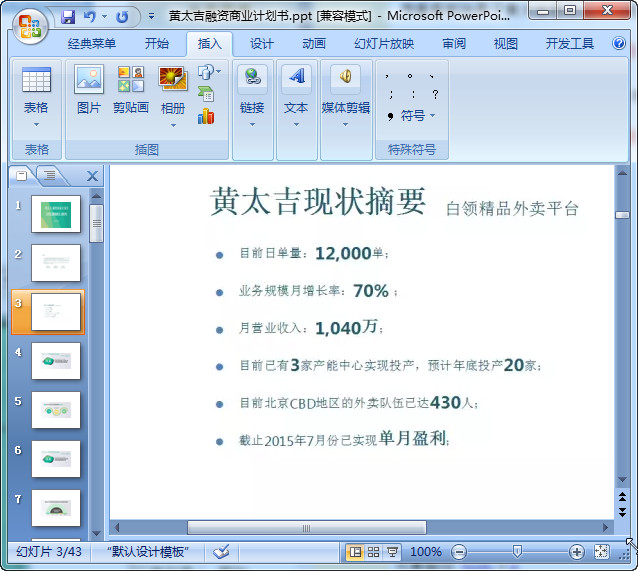This screenshot has width=638, height=571.
Task: Select the 插入 ribbon tab
Action: tap(210, 44)
